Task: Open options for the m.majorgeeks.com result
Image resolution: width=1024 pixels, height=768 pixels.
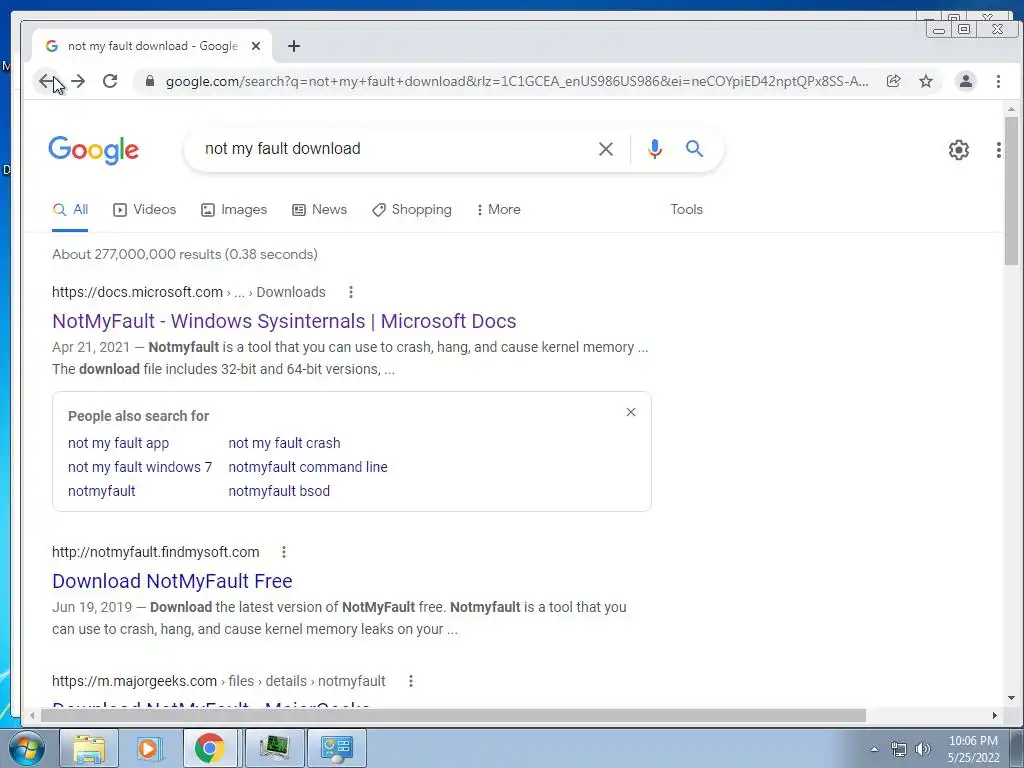Action: coord(410,681)
